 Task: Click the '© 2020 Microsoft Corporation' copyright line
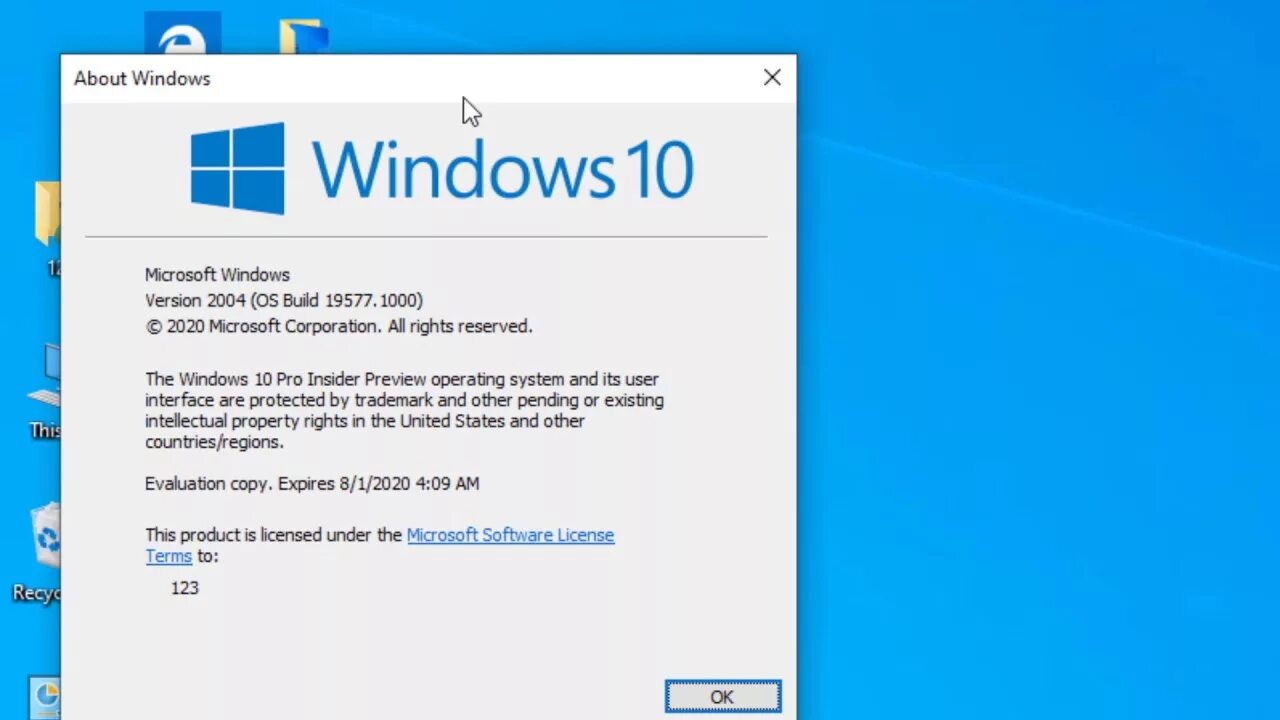(x=339, y=326)
